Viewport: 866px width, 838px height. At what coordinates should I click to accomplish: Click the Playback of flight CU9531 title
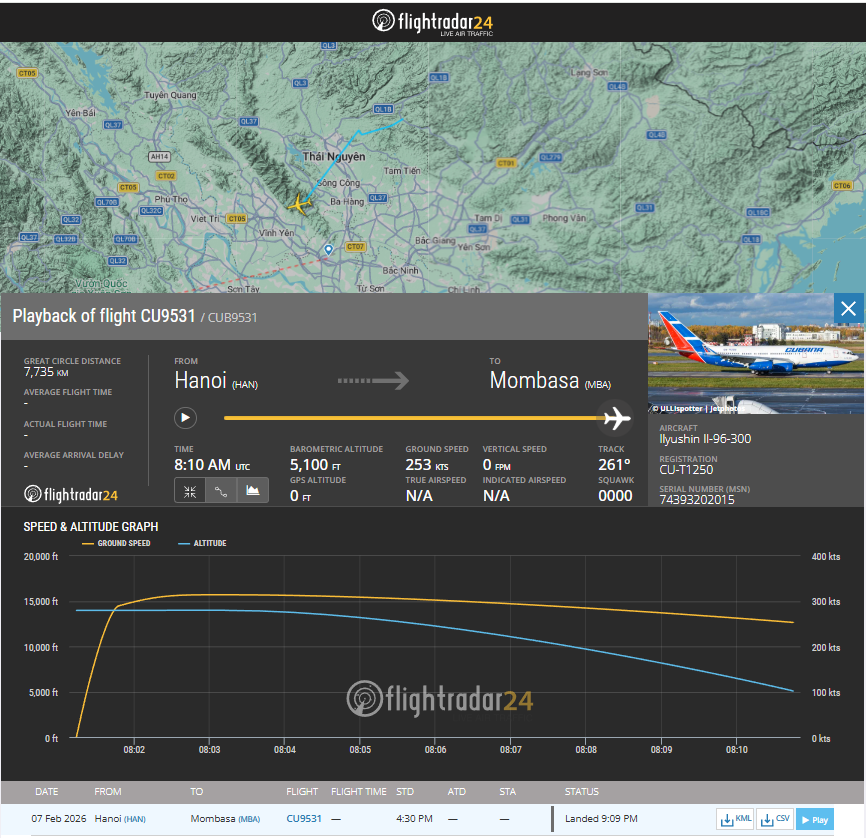point(104,316)
